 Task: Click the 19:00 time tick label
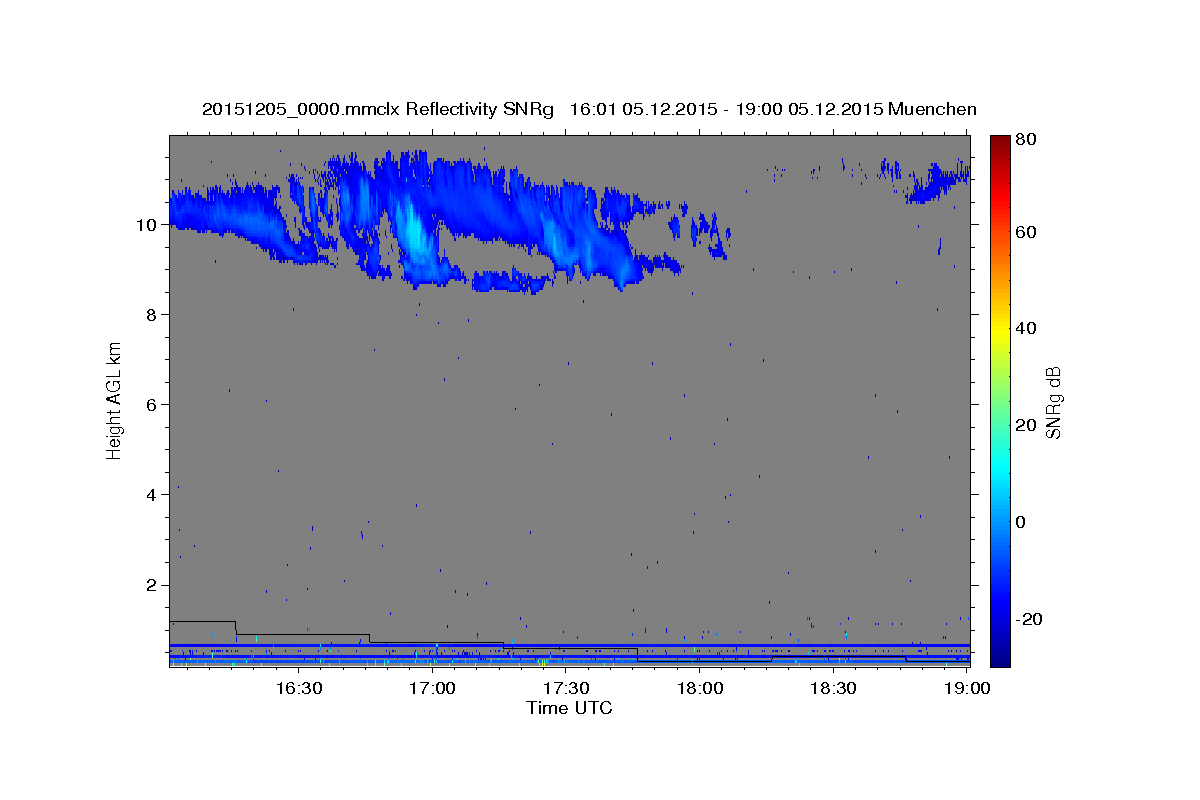point(966,688)
